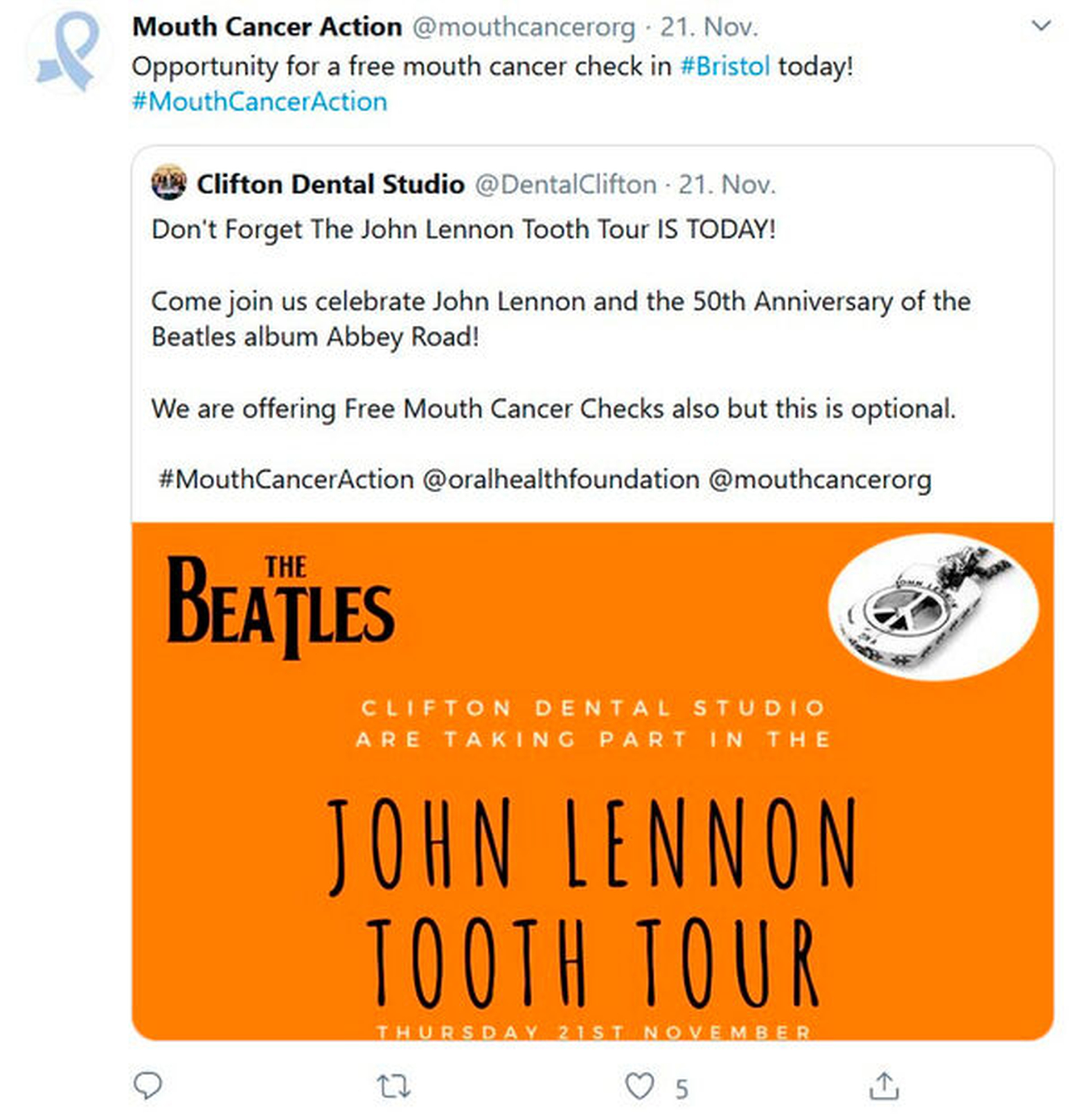Click the quoted tweet's 21. Nov. date
Image resolution: width=1079 pixels, height=1120 pixels.
[727, 184]
